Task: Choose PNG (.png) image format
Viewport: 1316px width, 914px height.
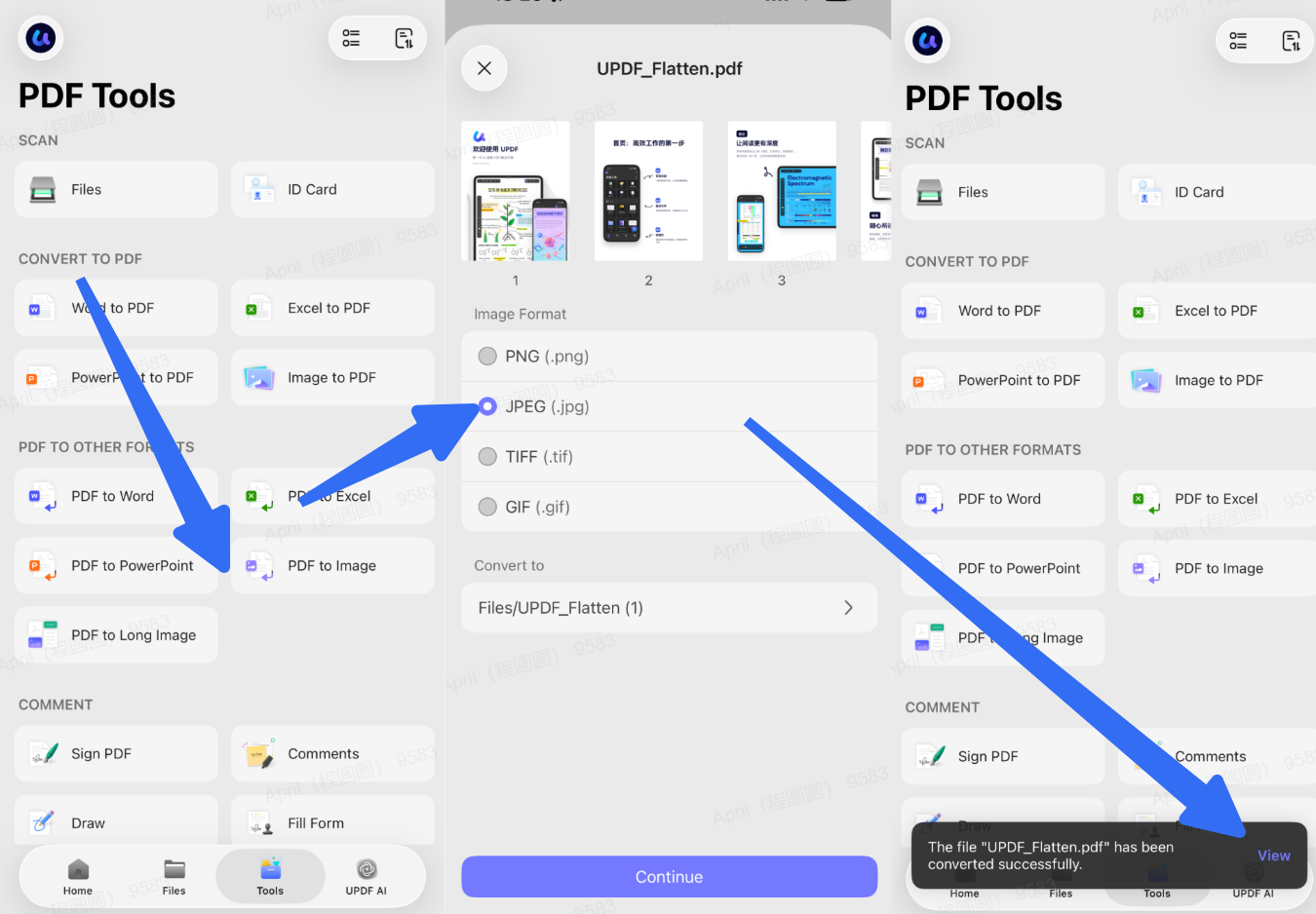Action: coord(670,357)
